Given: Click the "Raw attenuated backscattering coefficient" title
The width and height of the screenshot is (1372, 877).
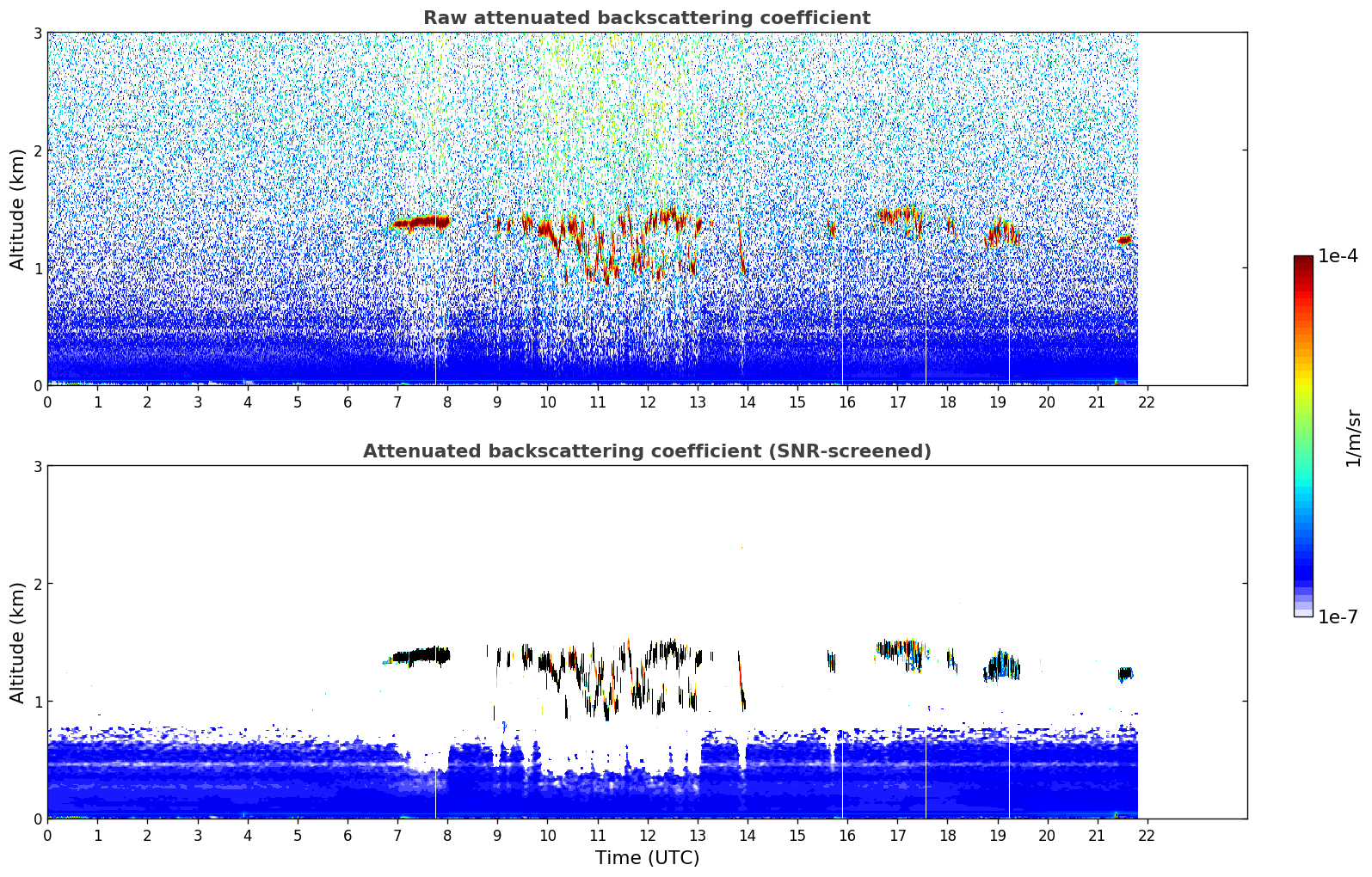Looking at the screenshot, I should pos(647,18).
